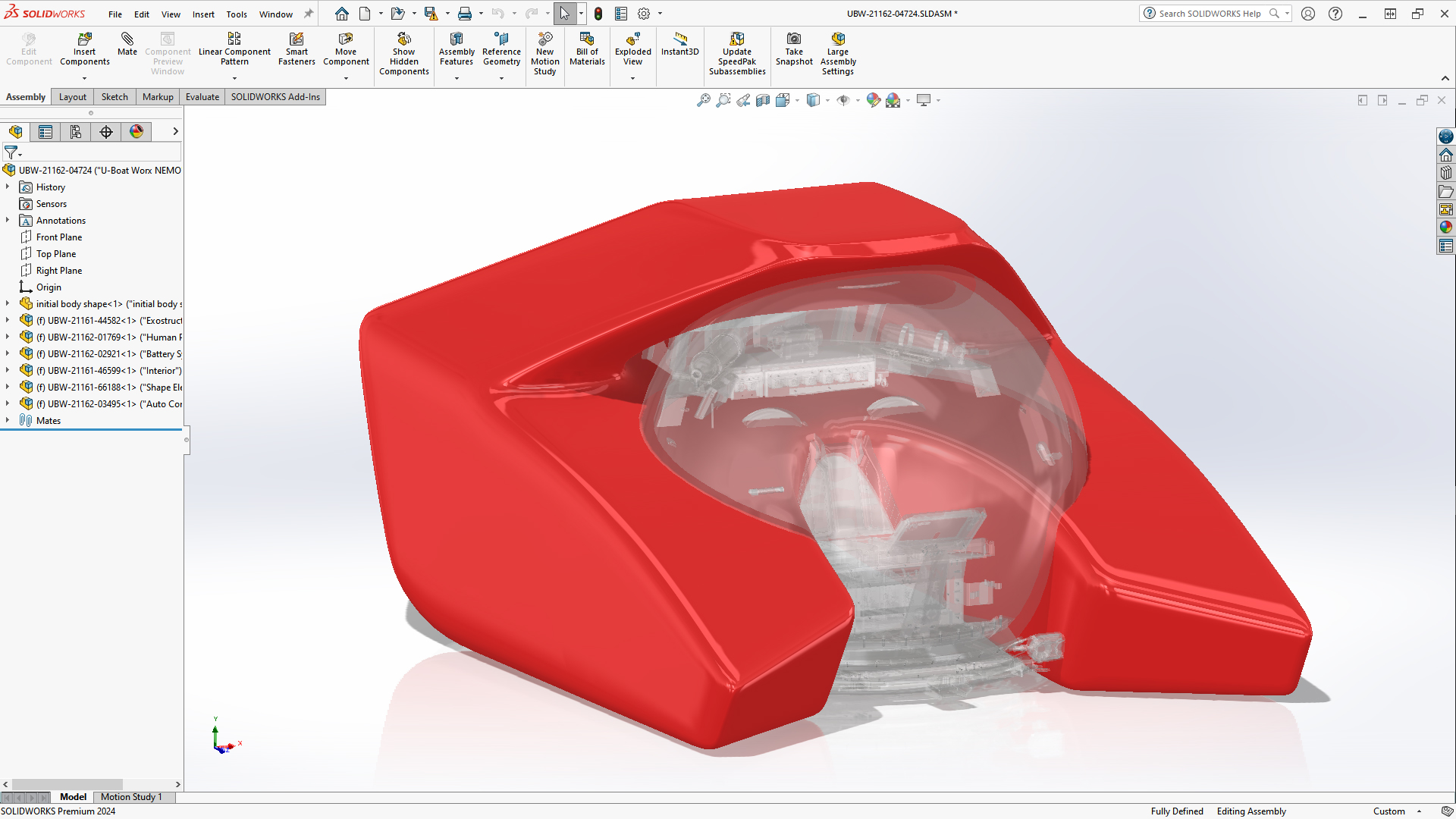Open Exploded View dropdown arrow

[632, 78]
